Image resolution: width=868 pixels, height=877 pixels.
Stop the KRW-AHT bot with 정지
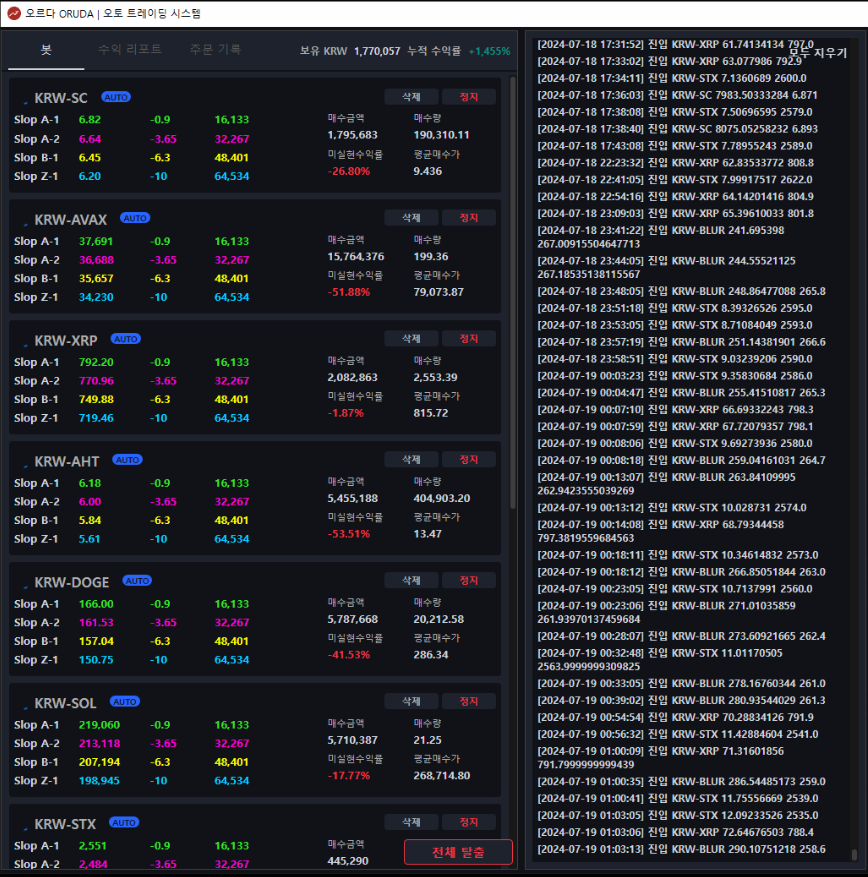tap(469, 459)
